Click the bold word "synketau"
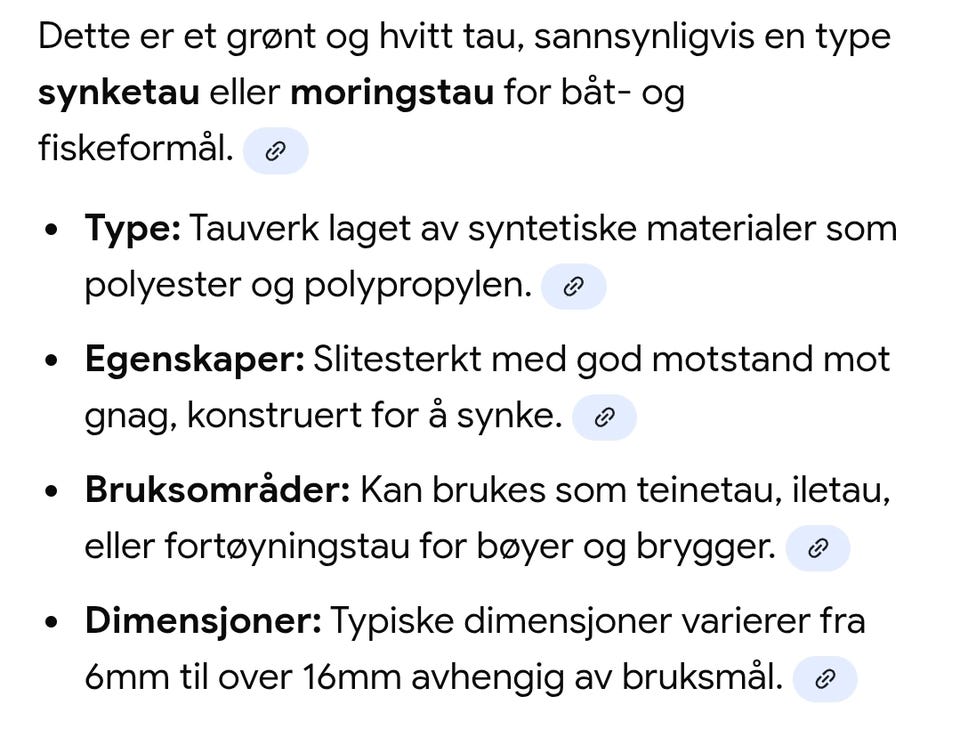This screenshot has height=745, width=960. tap(119, 94)
